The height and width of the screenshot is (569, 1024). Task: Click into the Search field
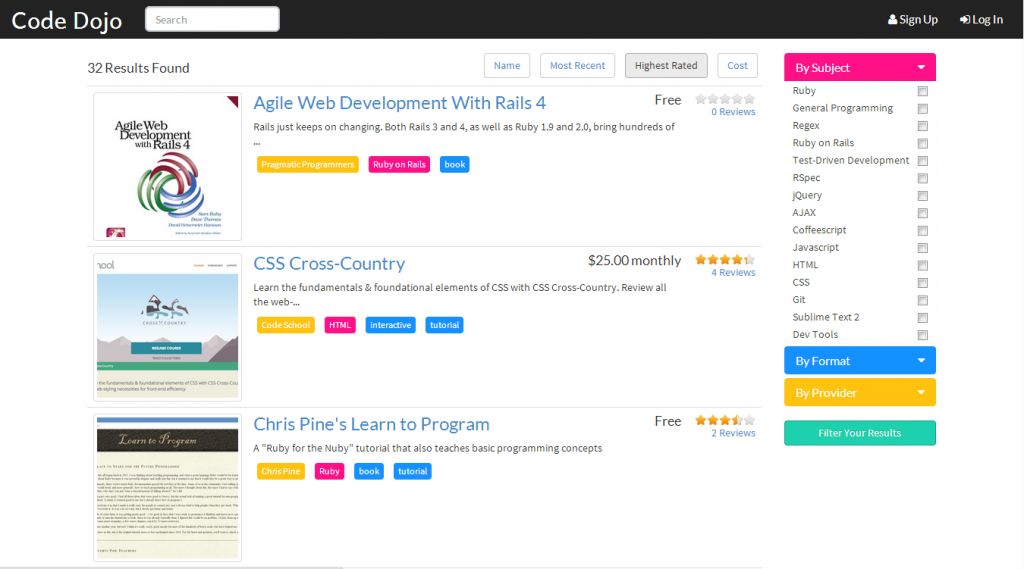pyautogui.click(x=212, y=20)
